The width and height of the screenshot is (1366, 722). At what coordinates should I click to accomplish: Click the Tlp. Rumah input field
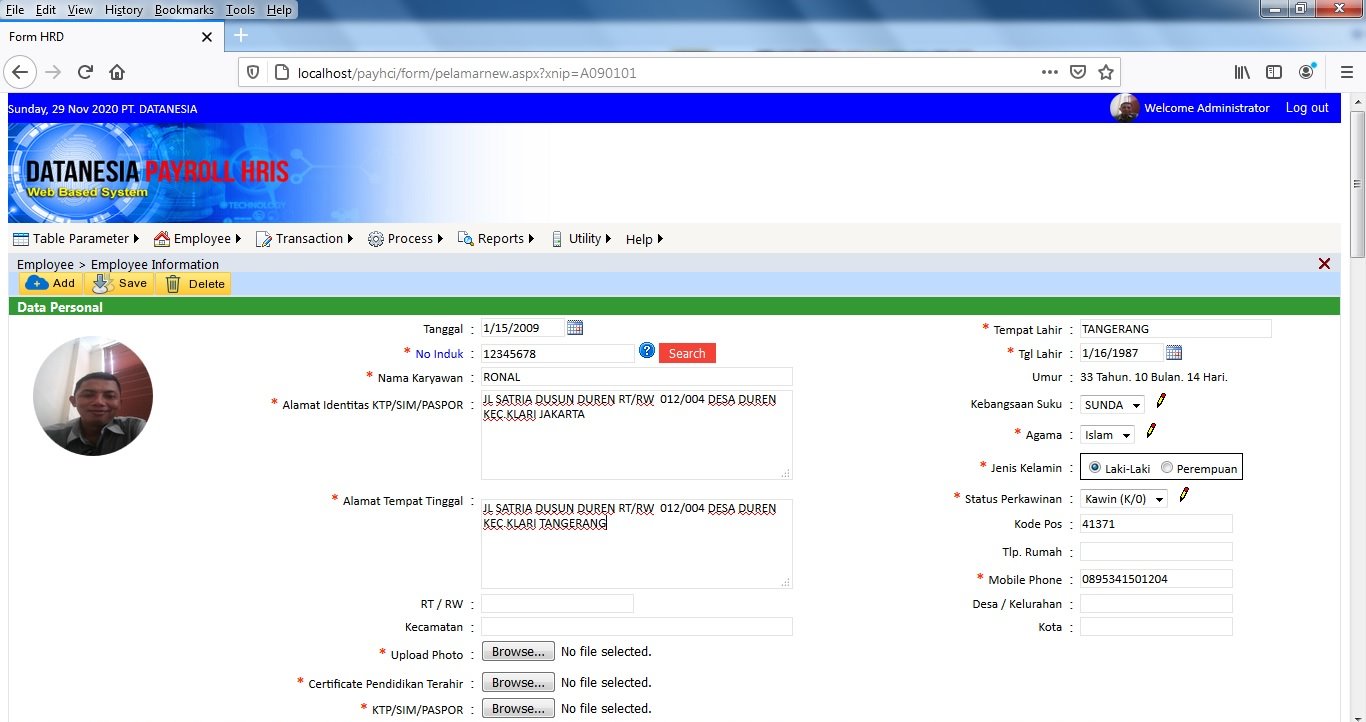click(1156, 552)
